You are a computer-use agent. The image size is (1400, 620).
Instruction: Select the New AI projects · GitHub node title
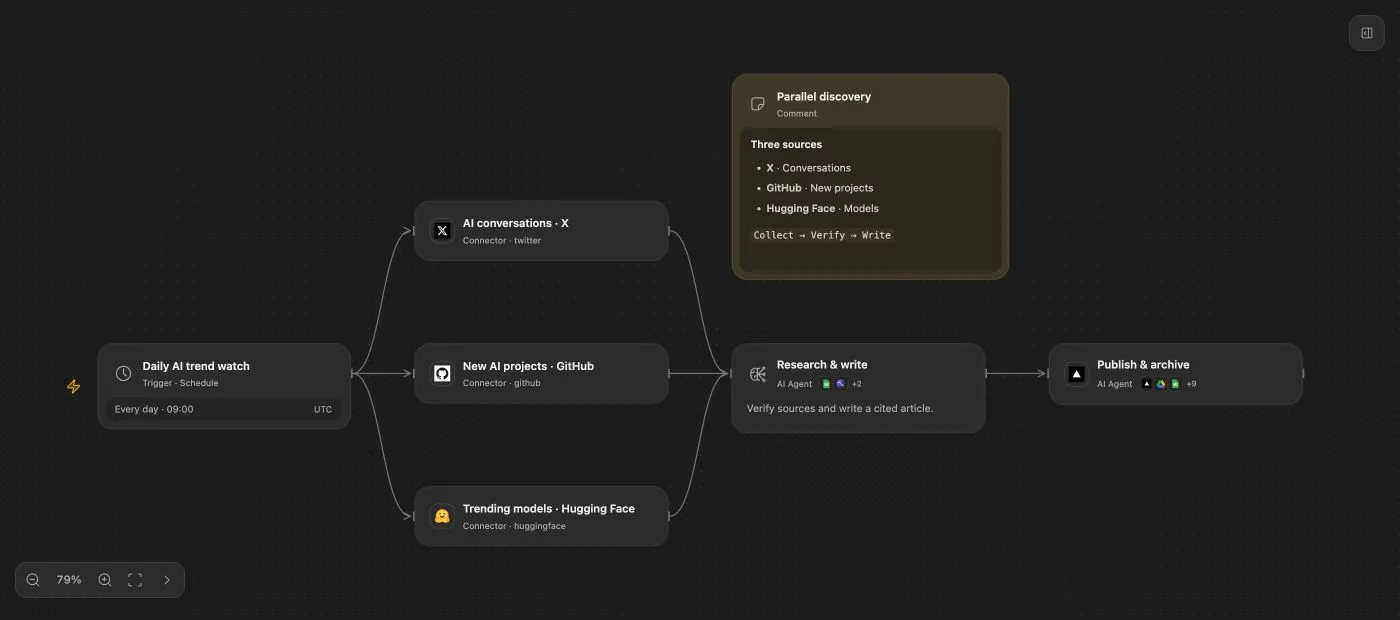point(528,366)
